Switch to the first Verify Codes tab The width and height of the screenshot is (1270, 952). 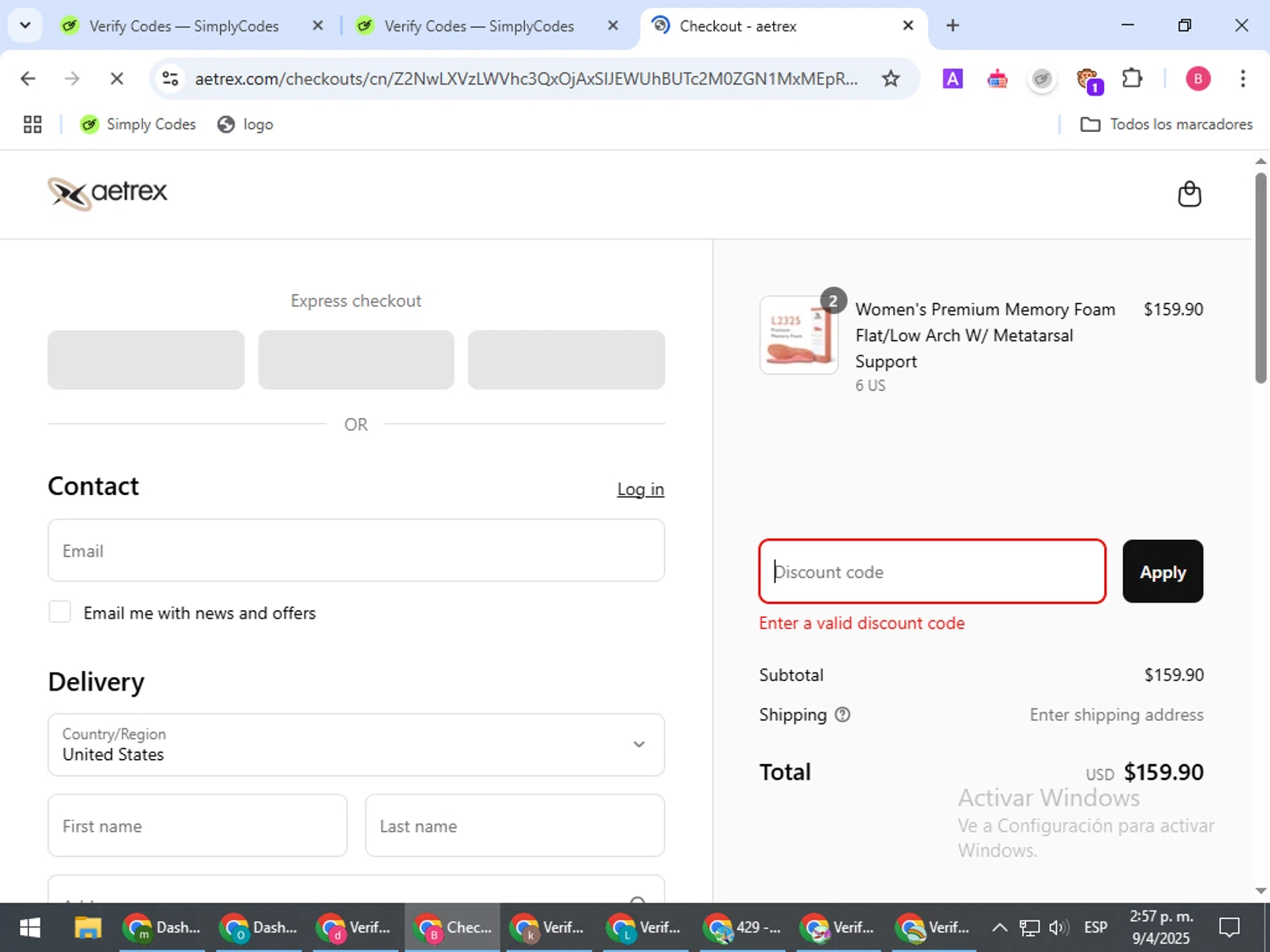[x=184, y=26]
